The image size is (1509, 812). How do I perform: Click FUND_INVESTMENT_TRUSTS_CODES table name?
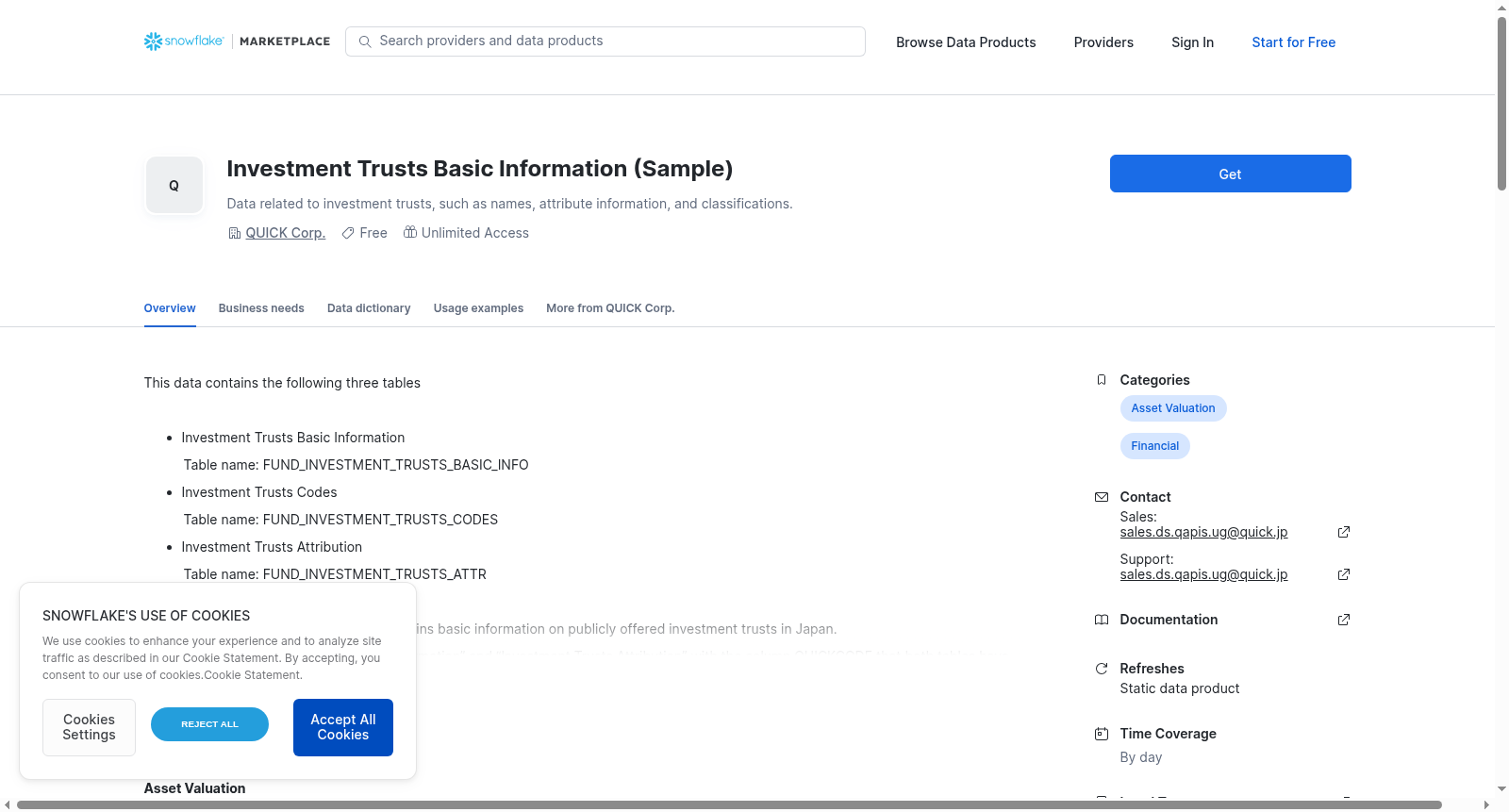380,520
